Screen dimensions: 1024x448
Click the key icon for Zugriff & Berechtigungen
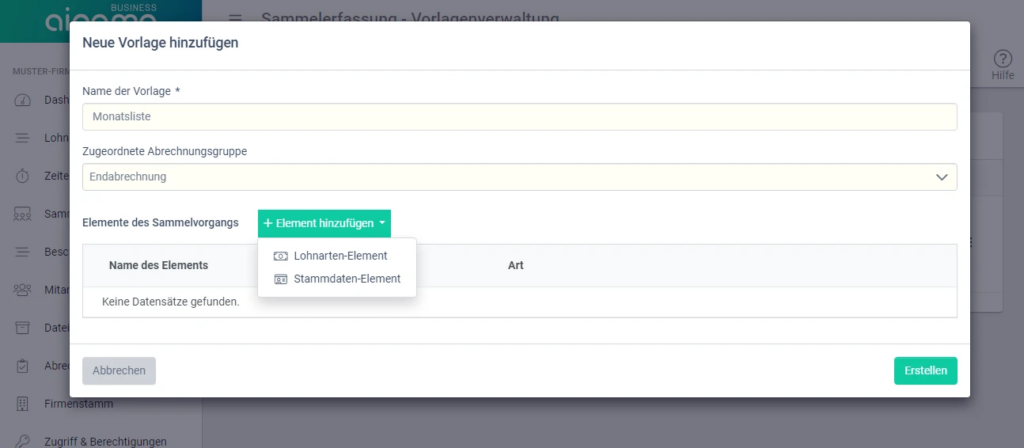click(x=22, y=441)
